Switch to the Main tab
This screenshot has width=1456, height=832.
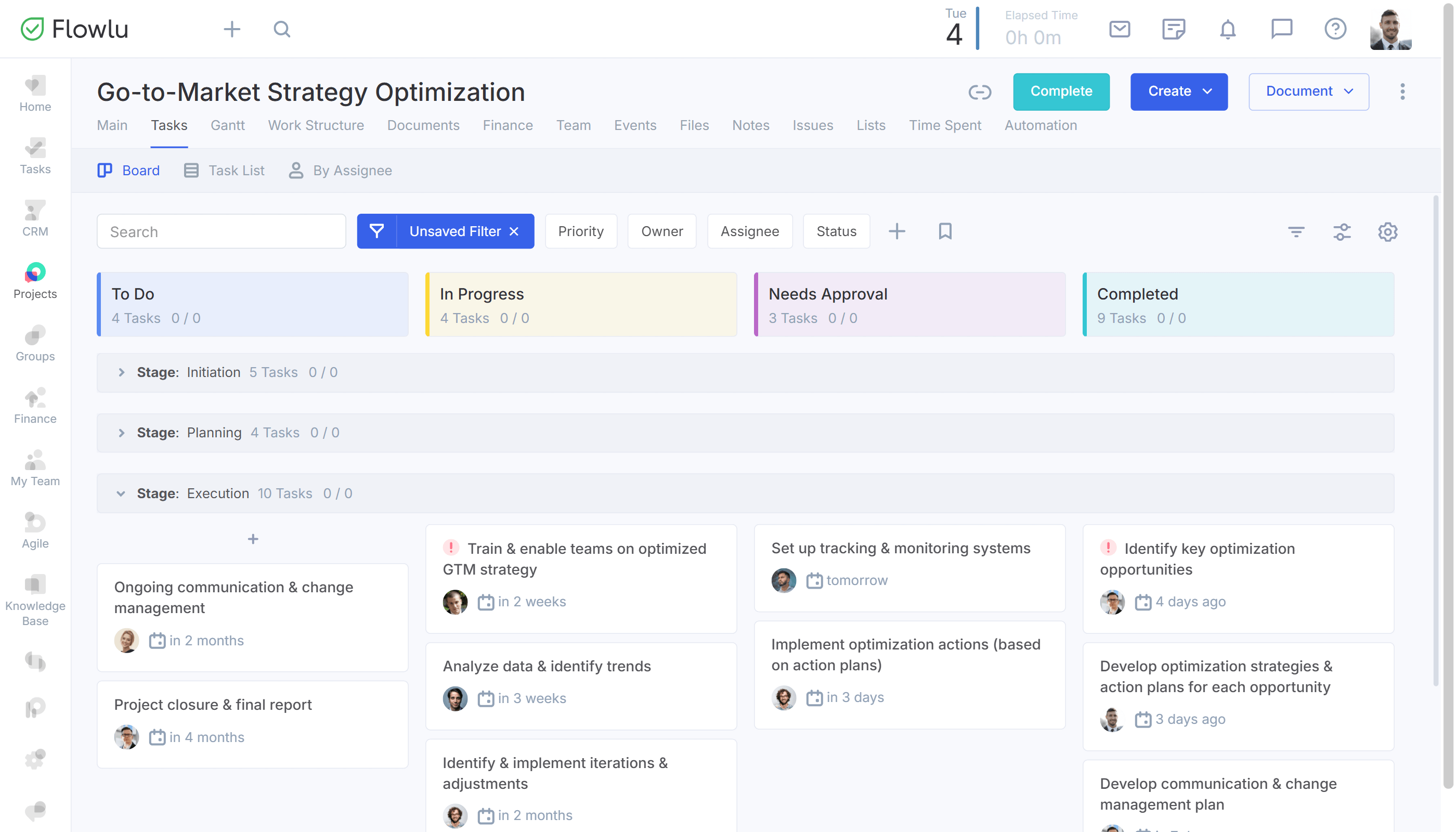click(112, 125)
